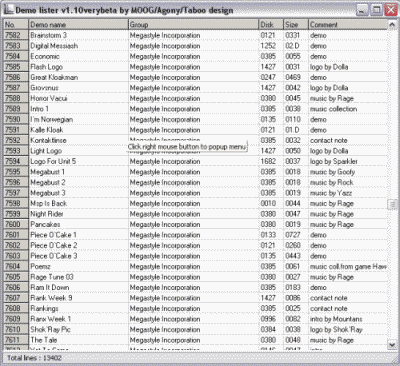
Task: Click scrollbar down arrow
Action: (x=392, y=344)
